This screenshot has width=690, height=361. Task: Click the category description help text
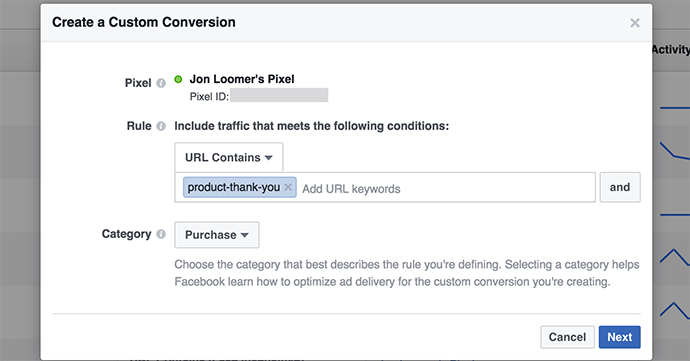407,273
